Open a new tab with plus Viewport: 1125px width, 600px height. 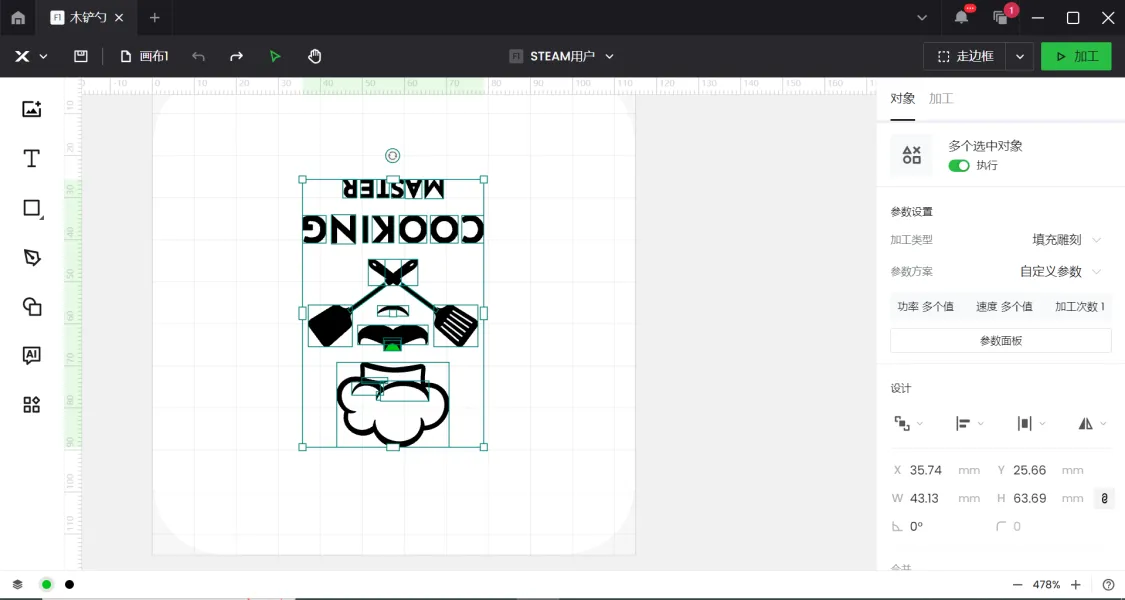coord(154,18)
